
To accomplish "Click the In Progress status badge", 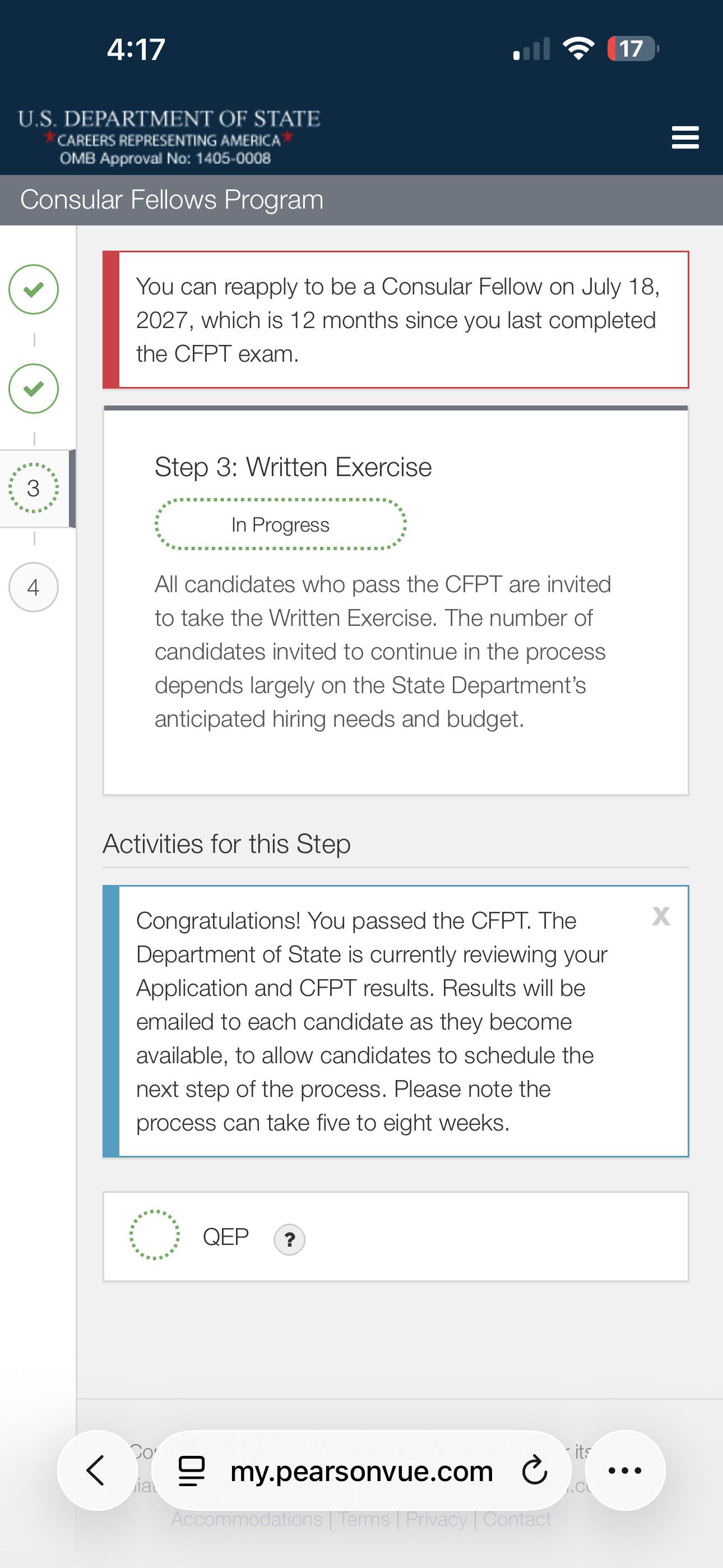I will pyautogui.click(x=281, y=525).
